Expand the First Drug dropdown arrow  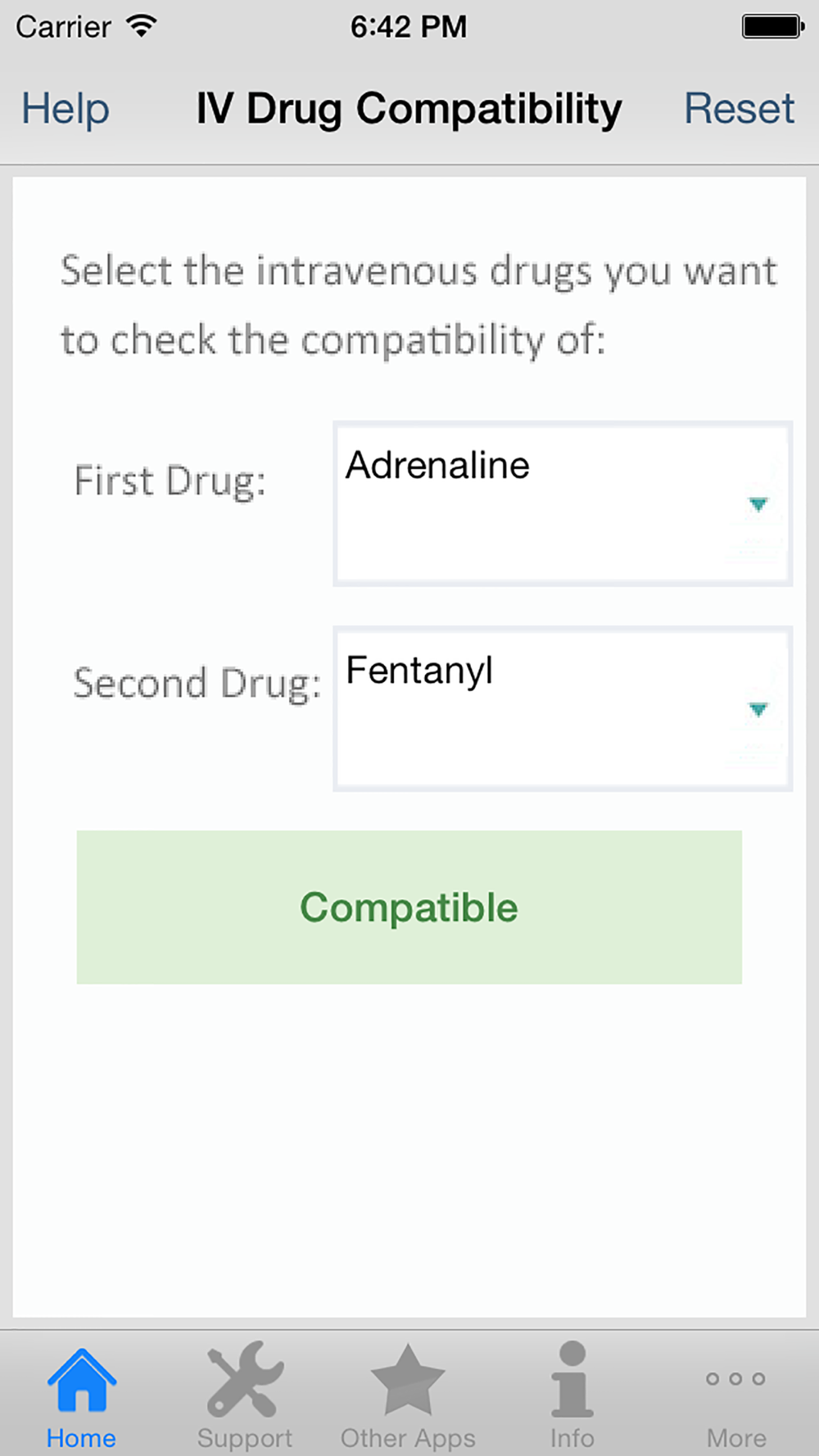click(758, 504)
